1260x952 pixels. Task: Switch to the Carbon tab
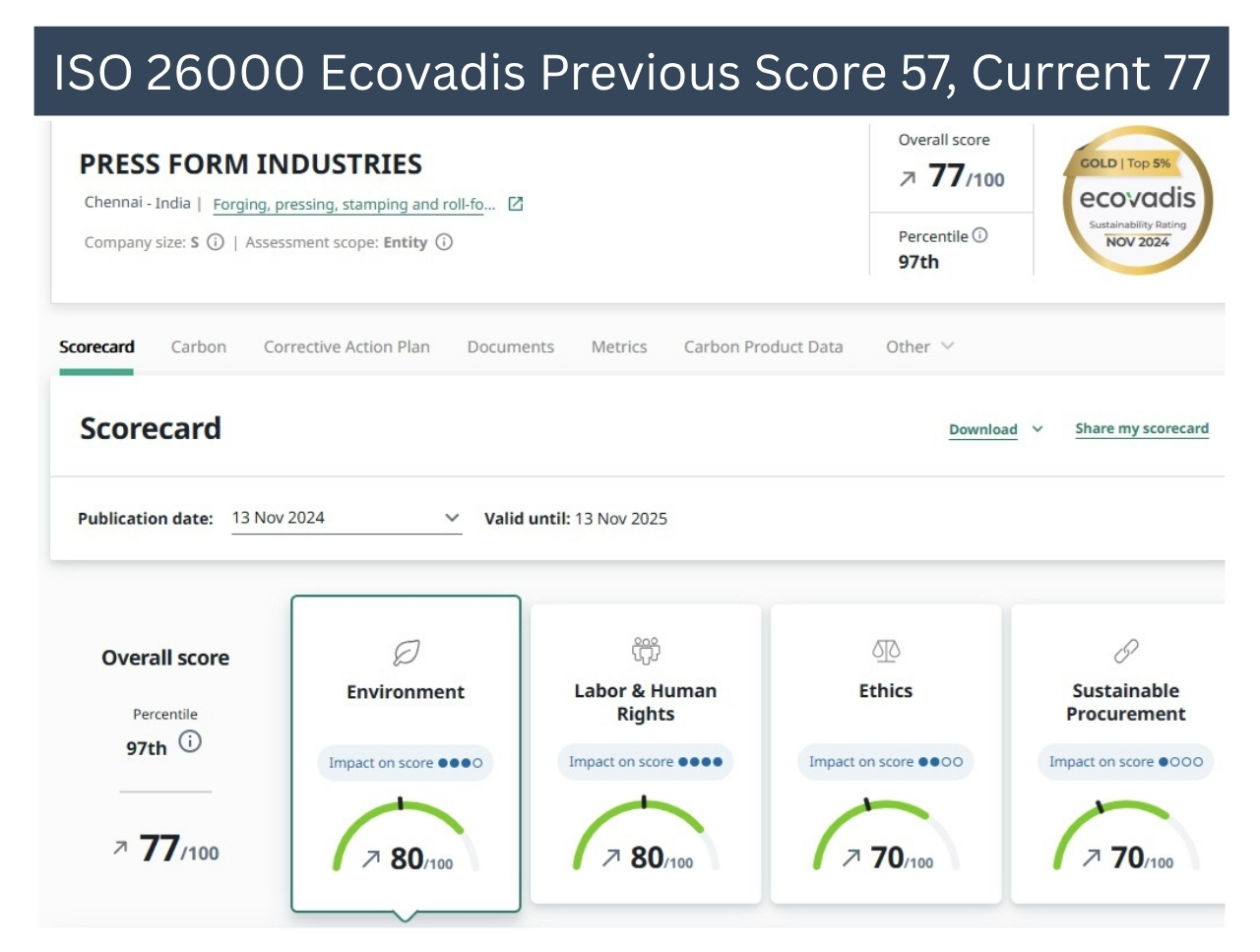coord(199,348)
